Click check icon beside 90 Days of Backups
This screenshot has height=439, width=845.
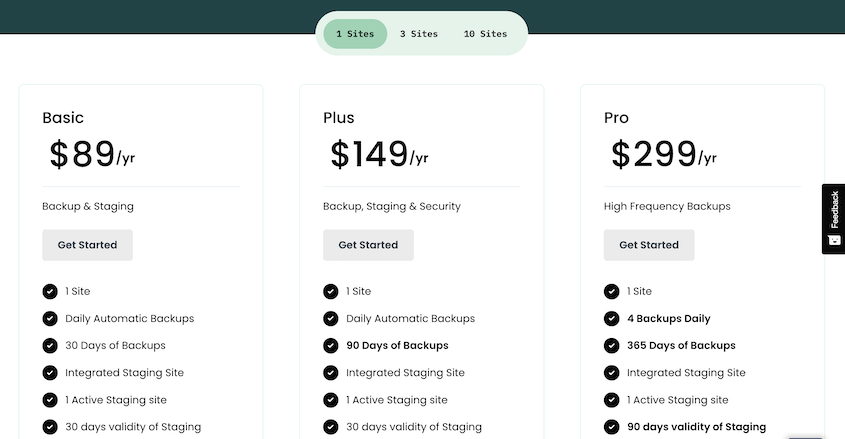pos(331,346)
